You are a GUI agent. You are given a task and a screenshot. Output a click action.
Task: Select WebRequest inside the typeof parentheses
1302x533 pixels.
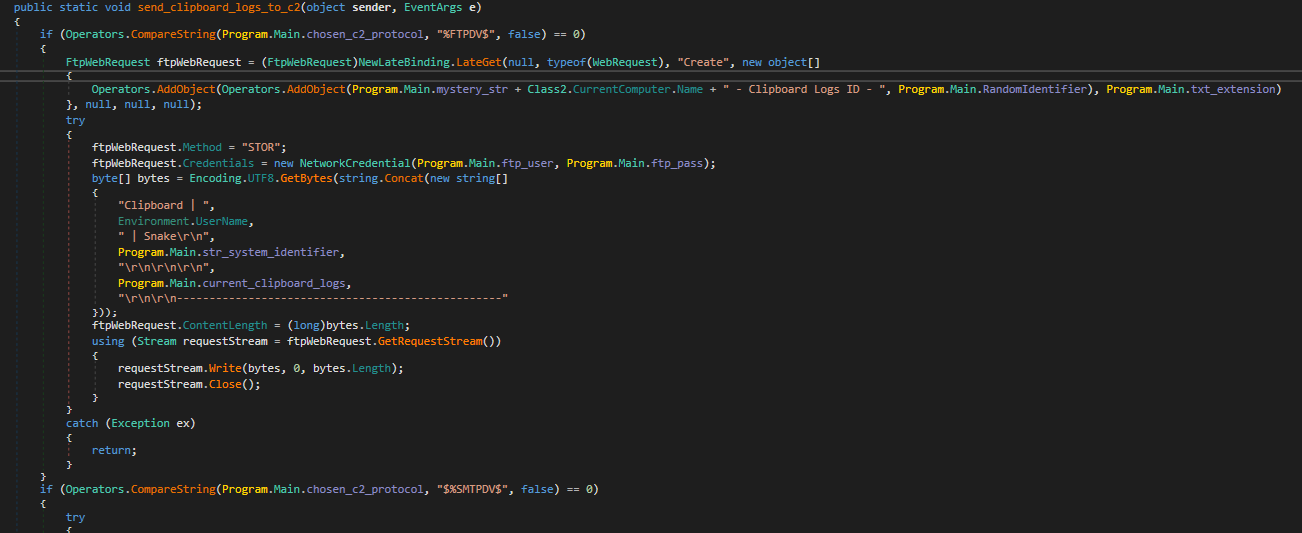624,62
